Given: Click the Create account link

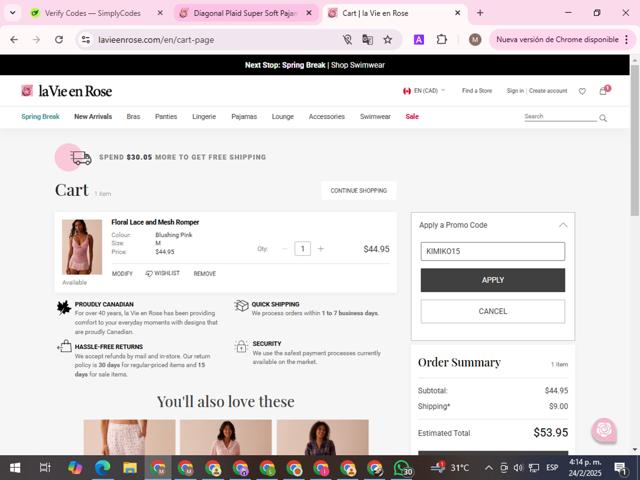Looking at the screenshot, I should (x=548, y=91).
